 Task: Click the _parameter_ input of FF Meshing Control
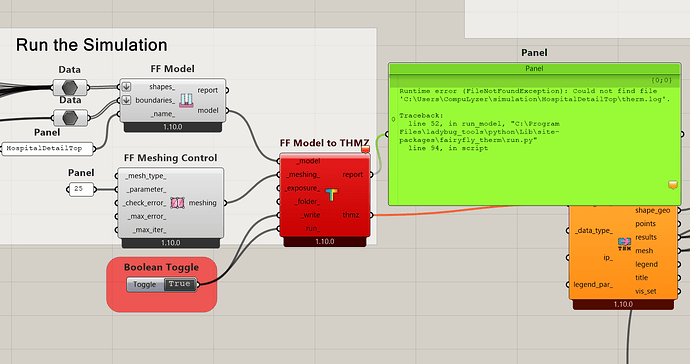tap(147, 190)
